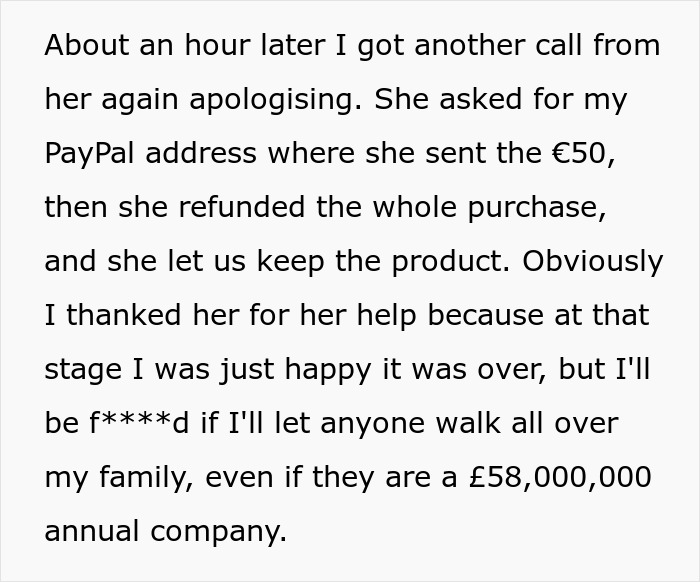
Task: Click the word "apologising"
Action: tap(272, 100)
